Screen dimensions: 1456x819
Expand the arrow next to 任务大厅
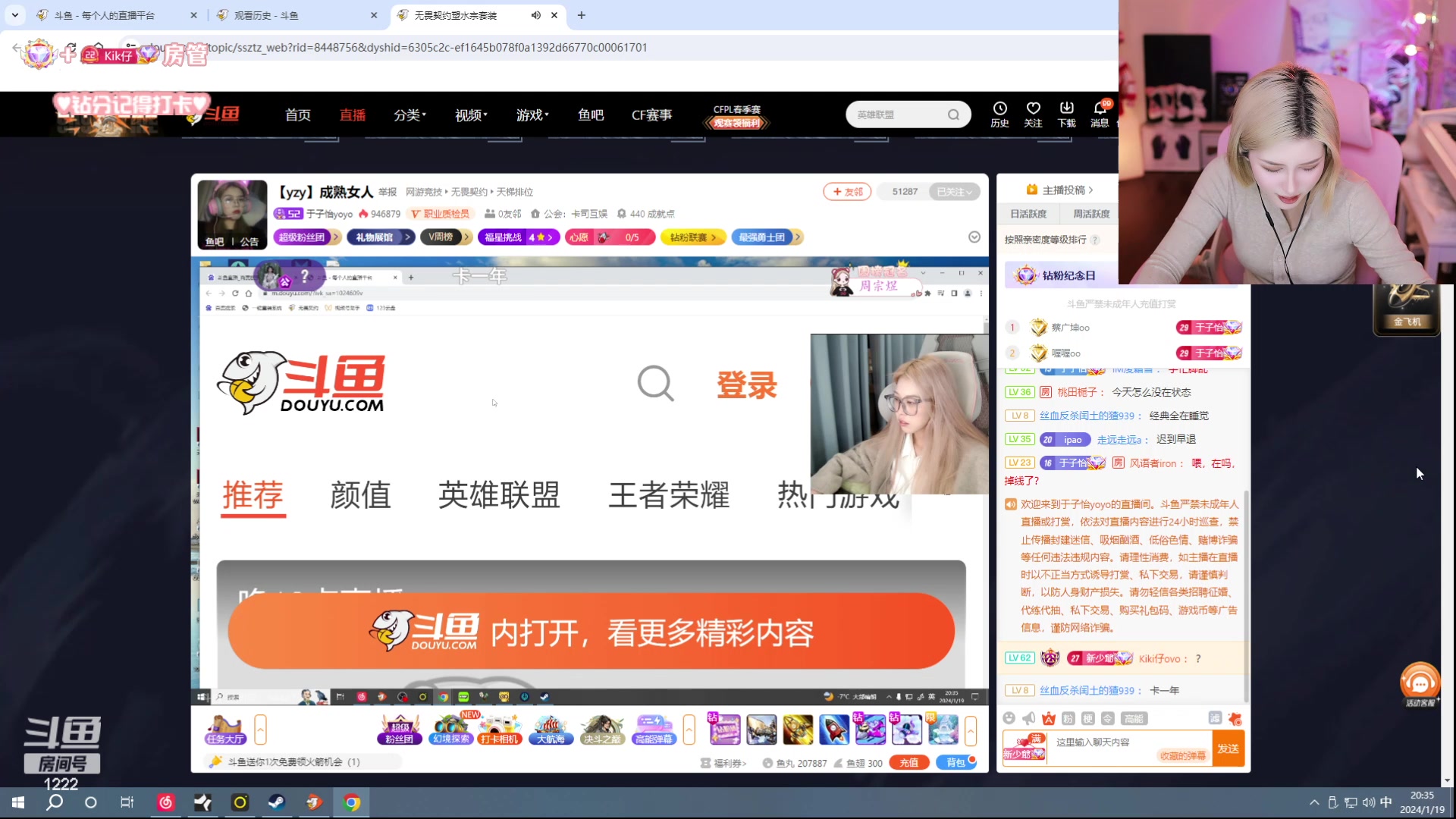point(260,730)
